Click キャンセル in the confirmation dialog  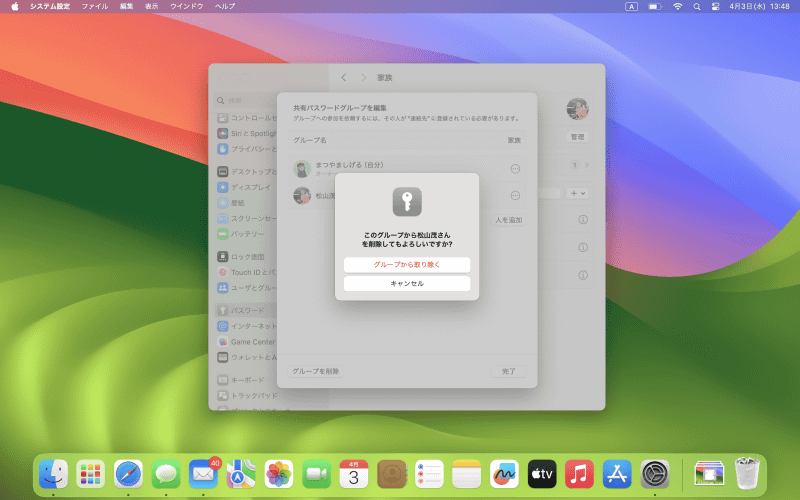click(x=407, y=283)
